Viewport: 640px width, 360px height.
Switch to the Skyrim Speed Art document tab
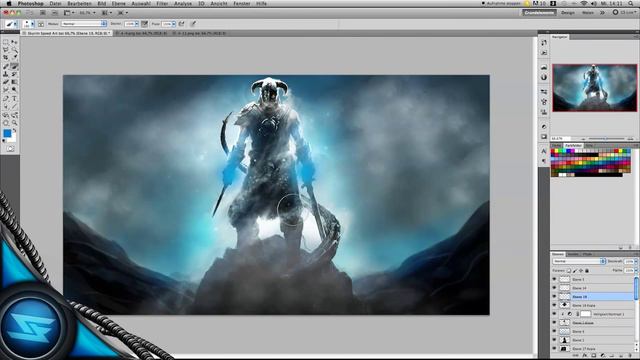(67, 33)
